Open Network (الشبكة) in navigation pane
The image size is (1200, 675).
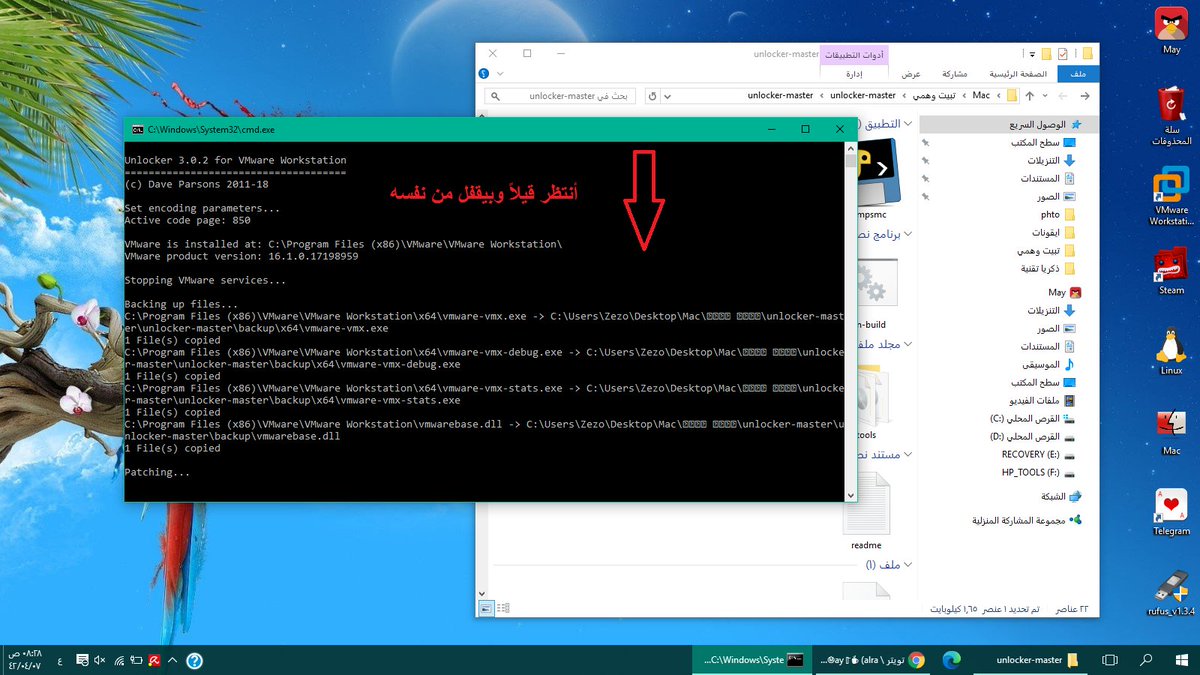tap(1061, 497)
